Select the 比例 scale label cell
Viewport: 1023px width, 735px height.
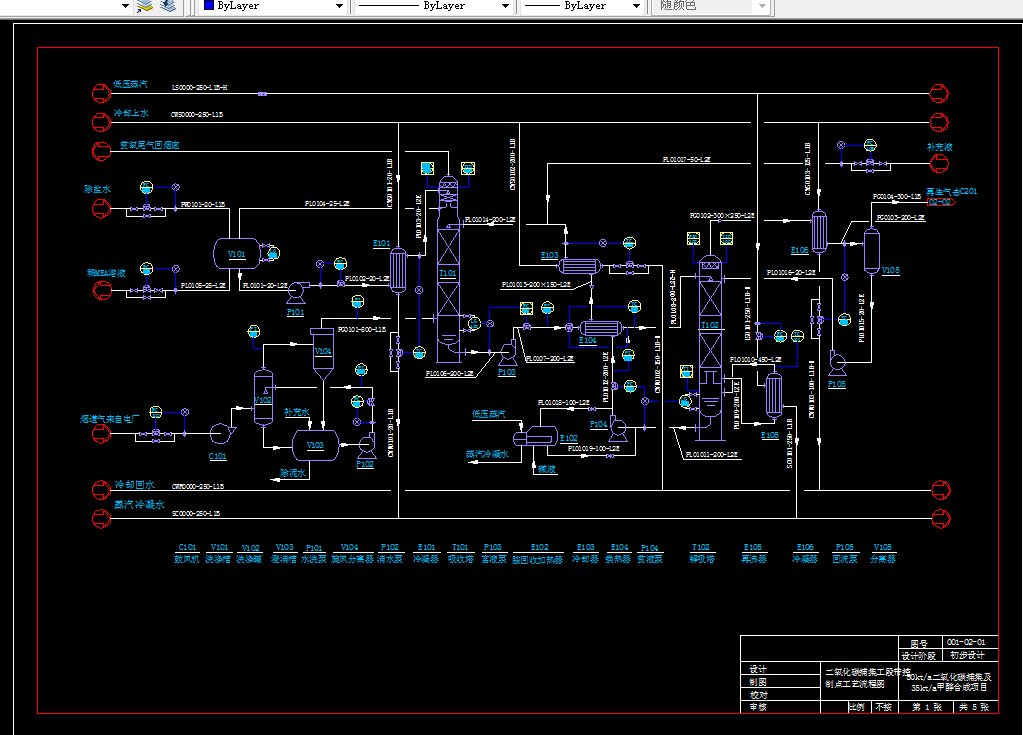(x=857, y=707)
